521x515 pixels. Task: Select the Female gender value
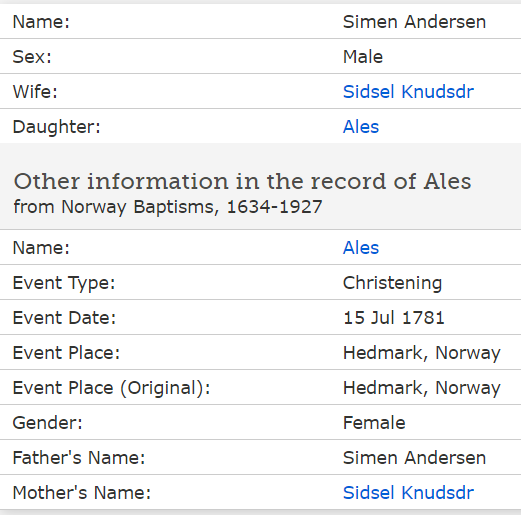(374, 423)
